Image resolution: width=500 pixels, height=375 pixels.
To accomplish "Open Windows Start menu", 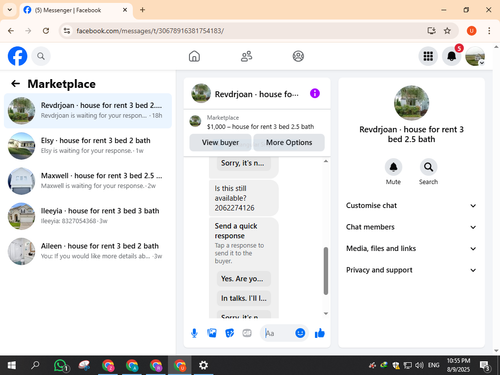I will [12, 366].
